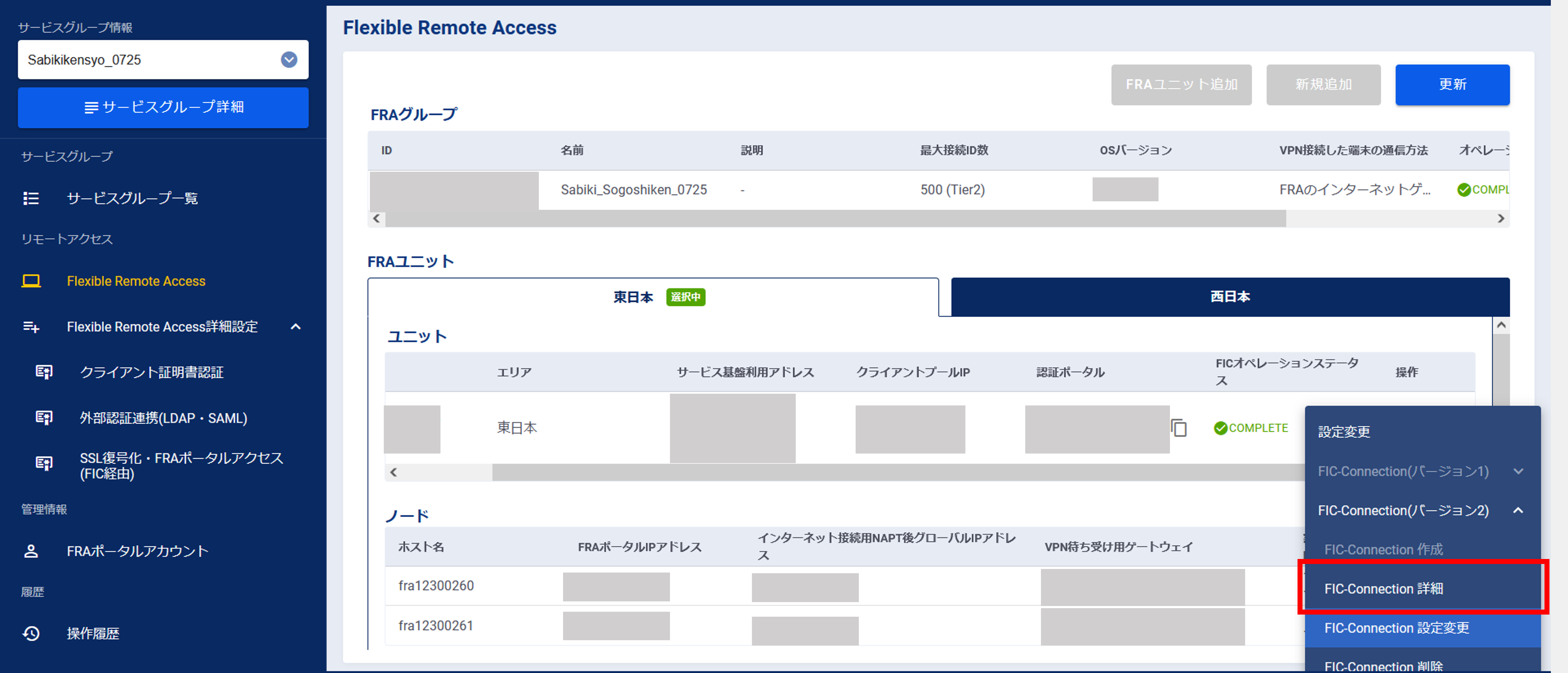Click the client certificate authentication icon
The image size is (1568, 673).
click(x=44, y=372)
